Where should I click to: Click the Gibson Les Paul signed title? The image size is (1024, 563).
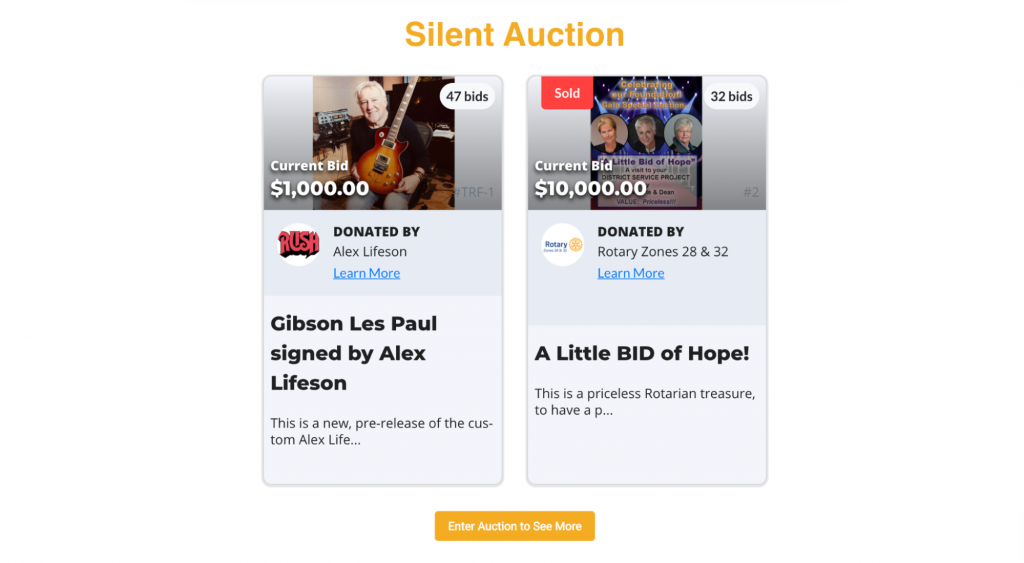click(x=354, y=353)
